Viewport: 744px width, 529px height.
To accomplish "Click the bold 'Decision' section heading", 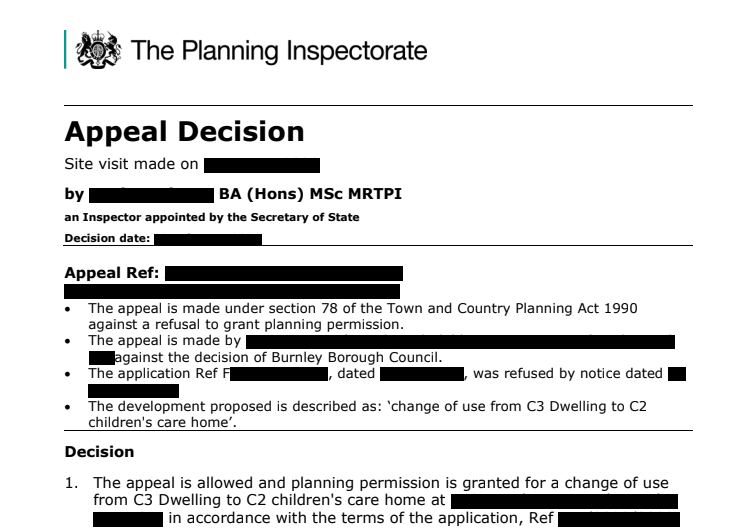I will [98, 452].
